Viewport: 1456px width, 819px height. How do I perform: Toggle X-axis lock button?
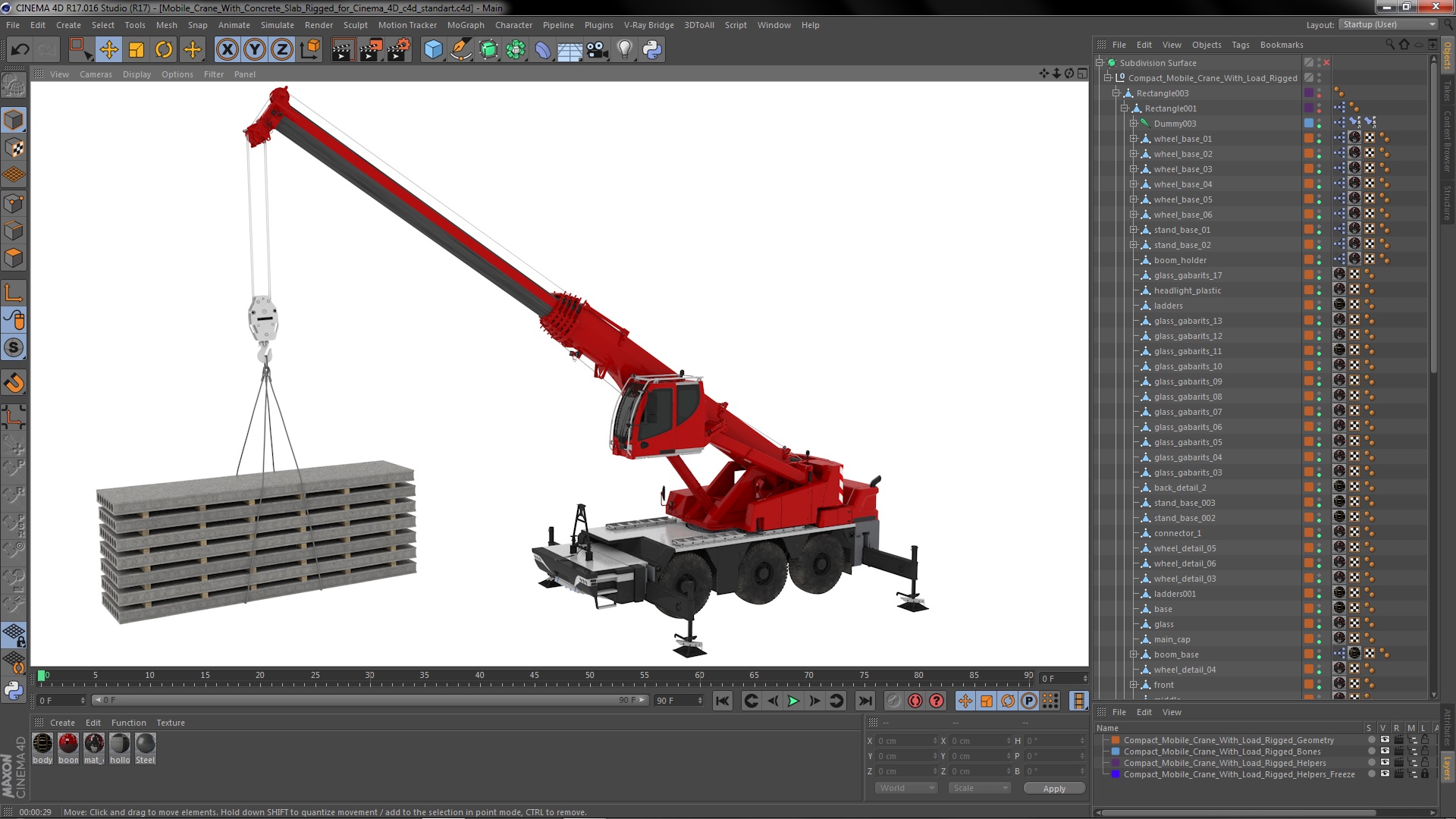click(227, 50)
